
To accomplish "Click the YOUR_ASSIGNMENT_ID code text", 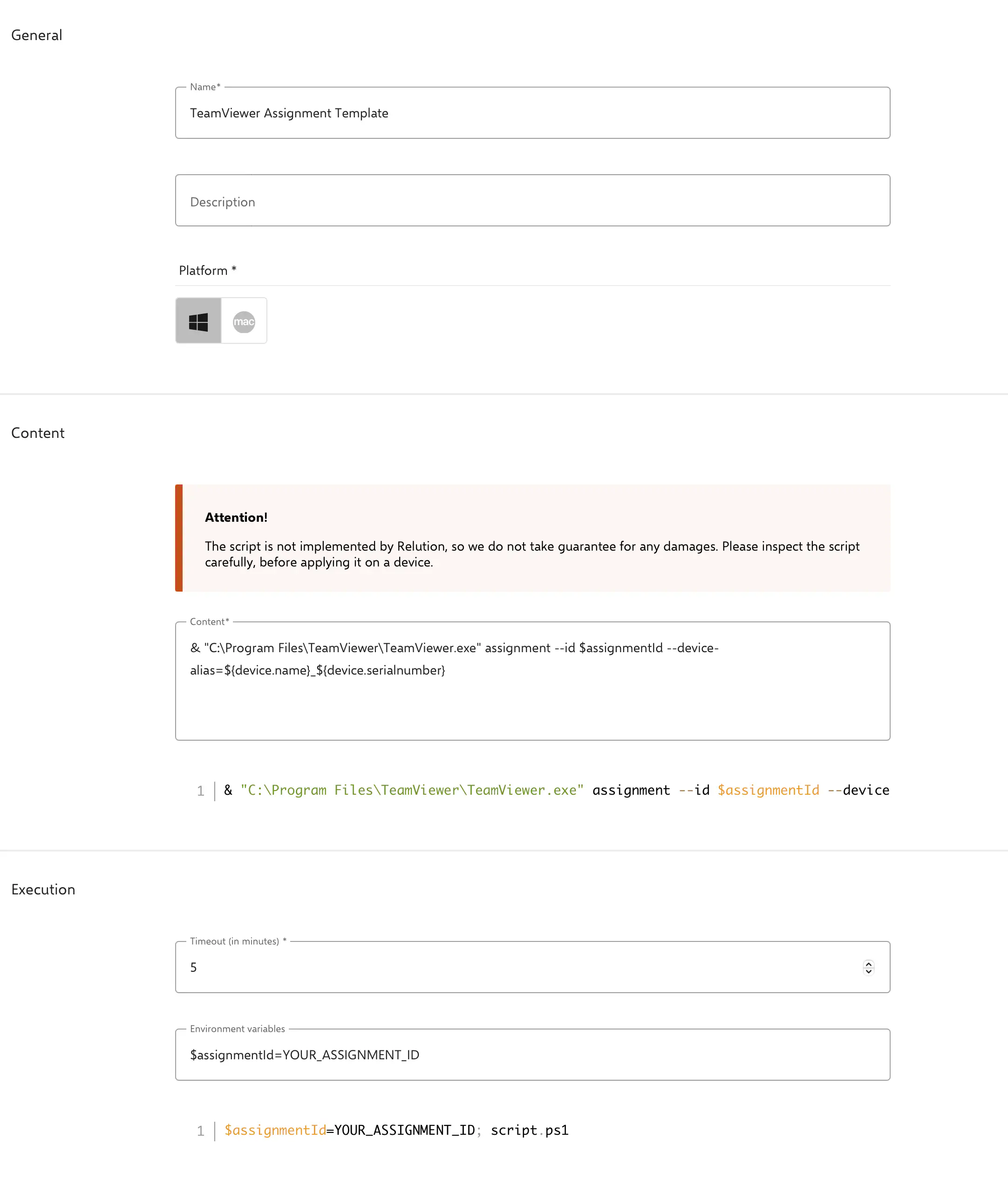I will point(403,1130).
